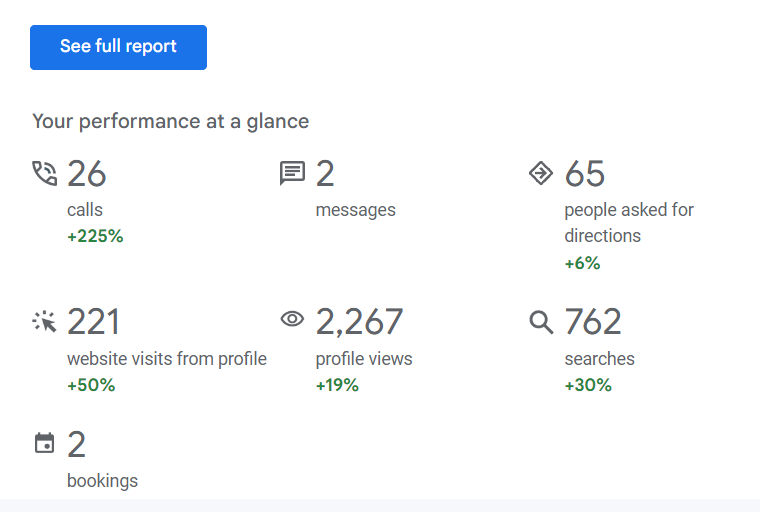Viewport: 760px width, 512px height.
Task: Click the 65 directions requests number
Action: (585, 174)
